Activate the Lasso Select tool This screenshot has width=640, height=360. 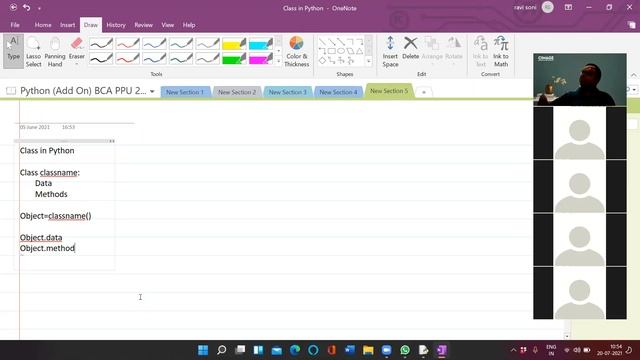coord(33,52)
